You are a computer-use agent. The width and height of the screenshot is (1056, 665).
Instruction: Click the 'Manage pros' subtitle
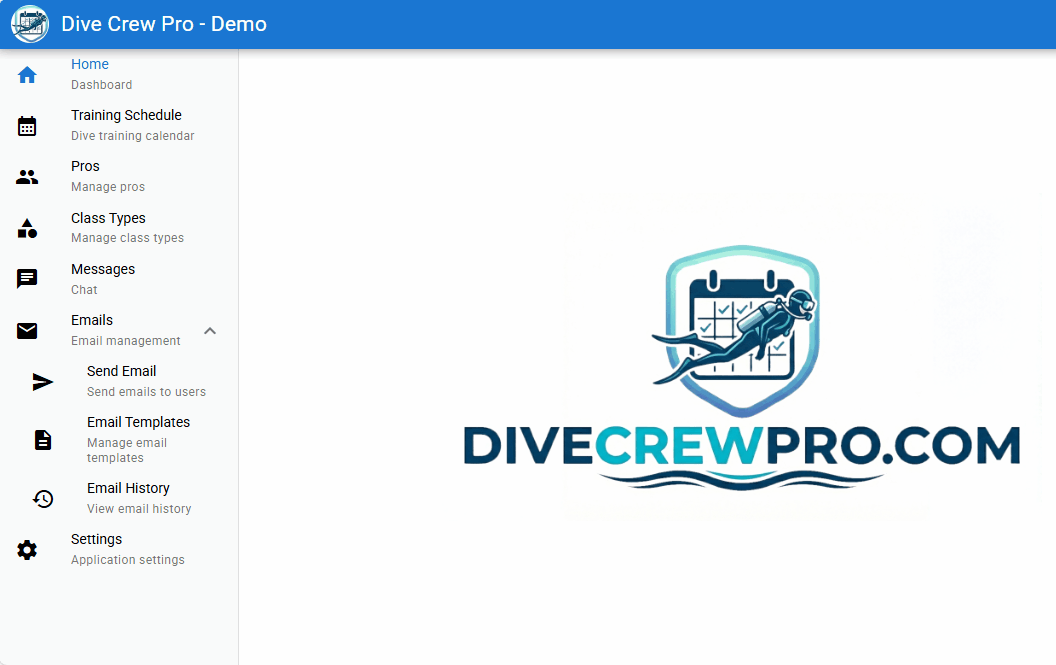(108, 187)
